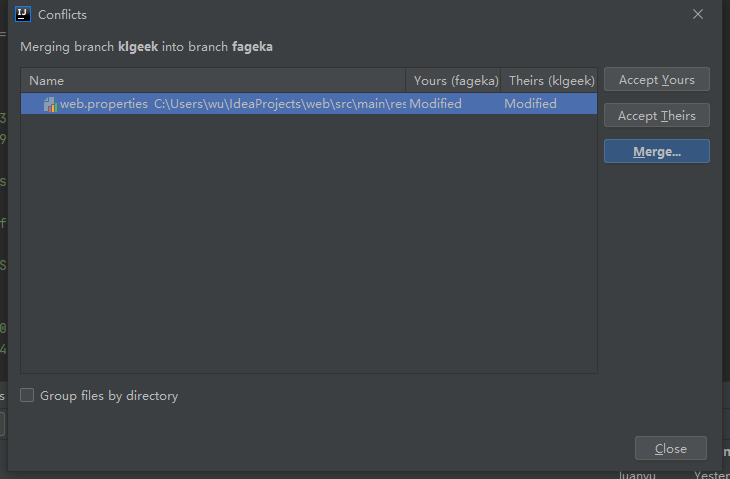Enable the Group files by directory checkbox
Image resolution: width=730 pixels, height=479 pixels.
[27, 395]
